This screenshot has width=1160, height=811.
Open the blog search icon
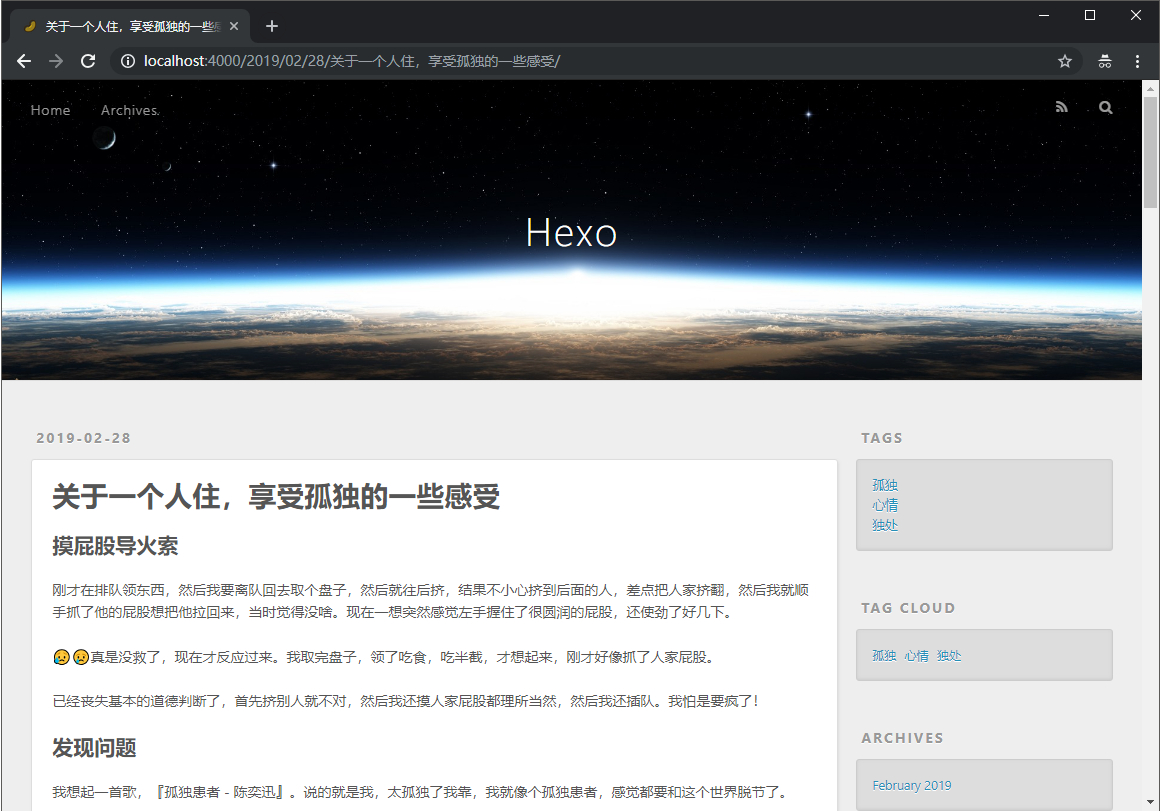click(1105, 107)
